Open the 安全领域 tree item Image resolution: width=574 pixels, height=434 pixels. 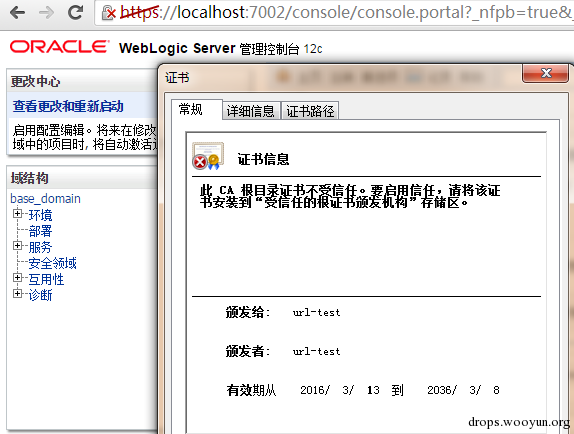[x=52, y=263]
